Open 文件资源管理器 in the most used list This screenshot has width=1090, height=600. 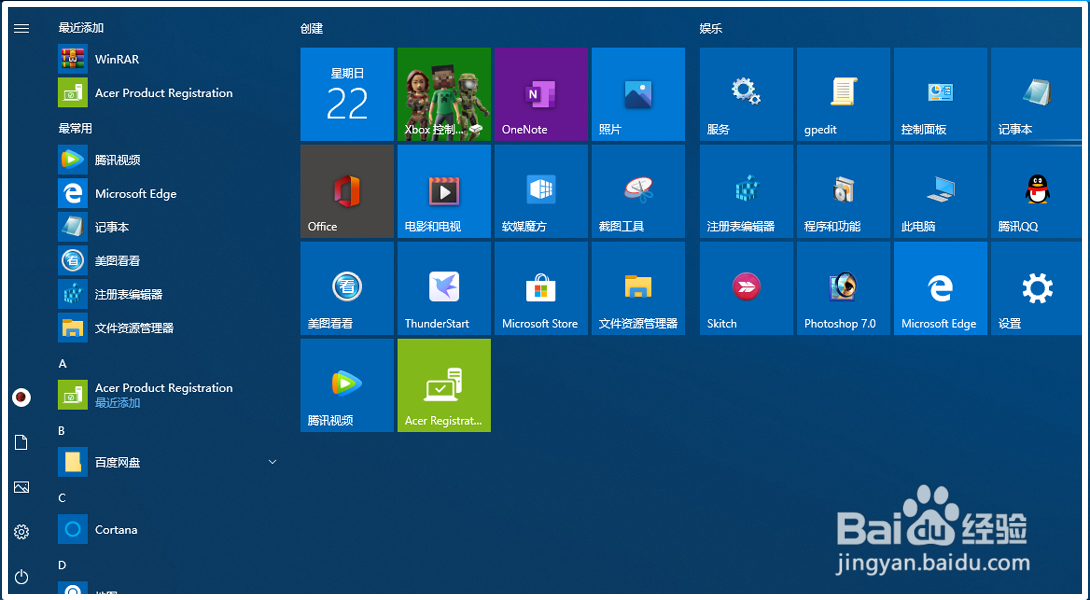click(168, 328)
